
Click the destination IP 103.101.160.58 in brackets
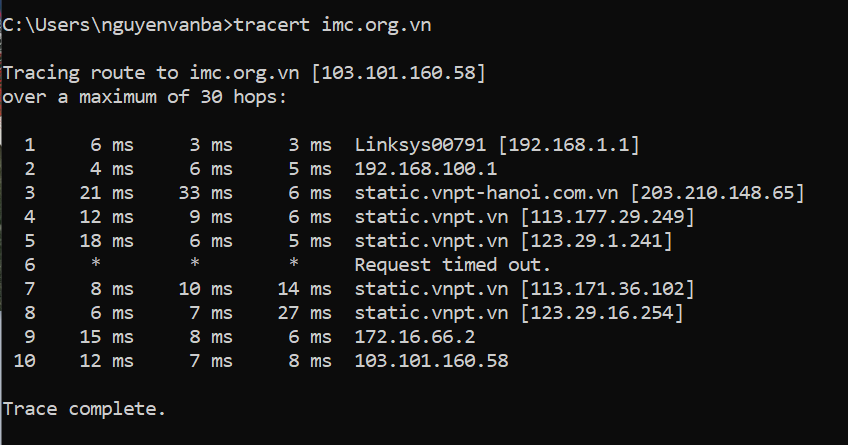coord(399,73)
